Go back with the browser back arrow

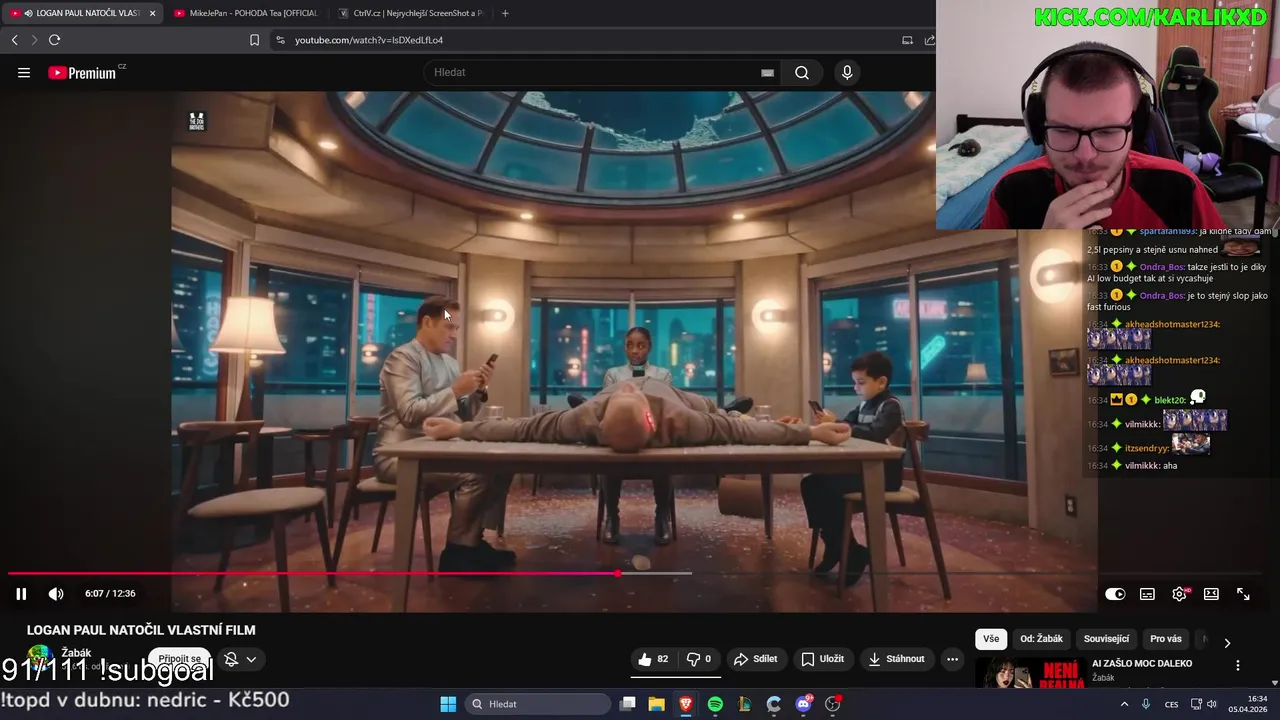(14, 40)
